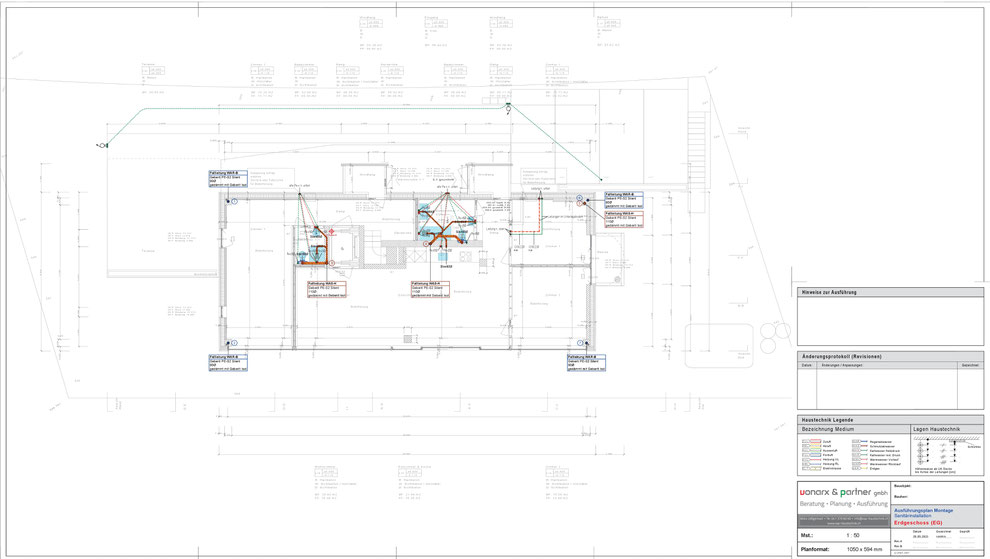Image resolution: width=990 pixels, height=559 pixels.
Task: Click the blue circled marker at the building's top-left corner
Action: pyautogui.click(x=234, y=201)
